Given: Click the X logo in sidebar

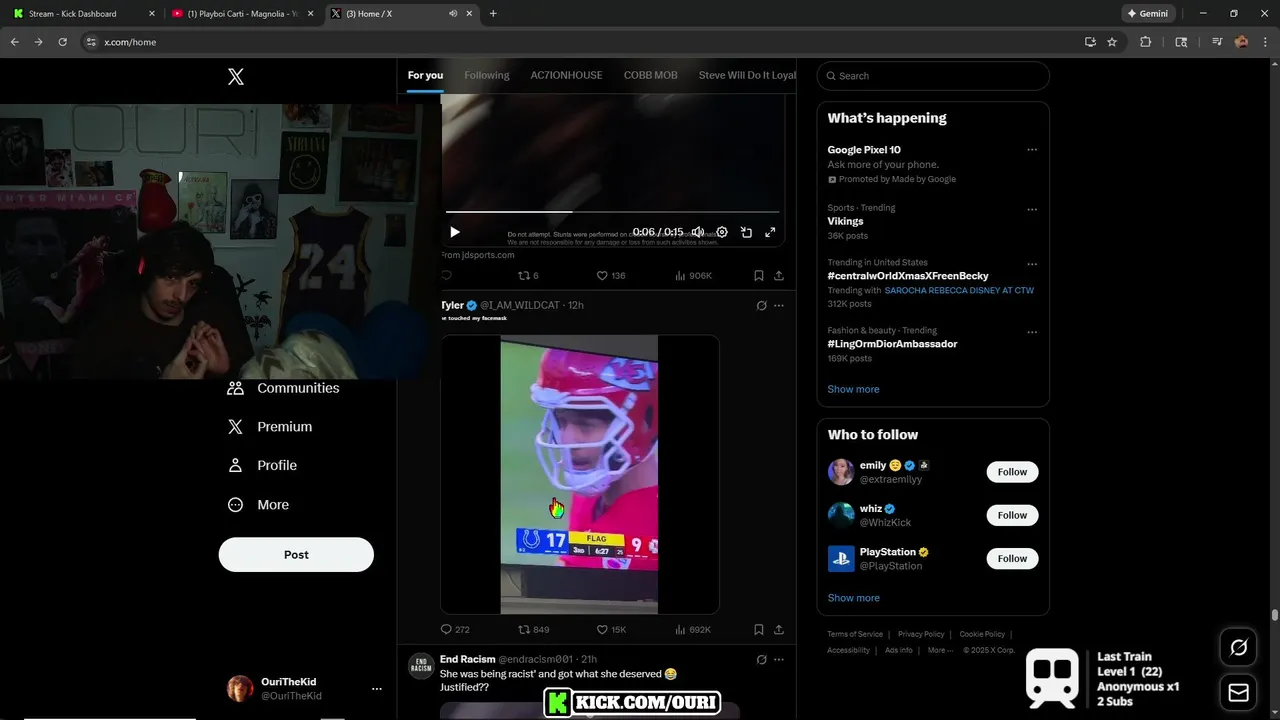Looking at the screenshot, I should pos(236,77).
